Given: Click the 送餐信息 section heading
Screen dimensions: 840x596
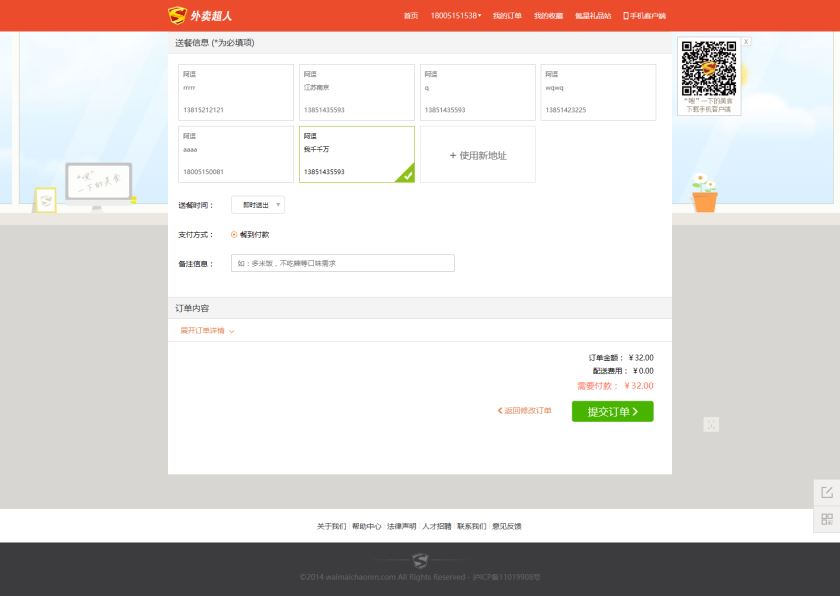Looking at the screenshot, I should click(x=215, y=43).
